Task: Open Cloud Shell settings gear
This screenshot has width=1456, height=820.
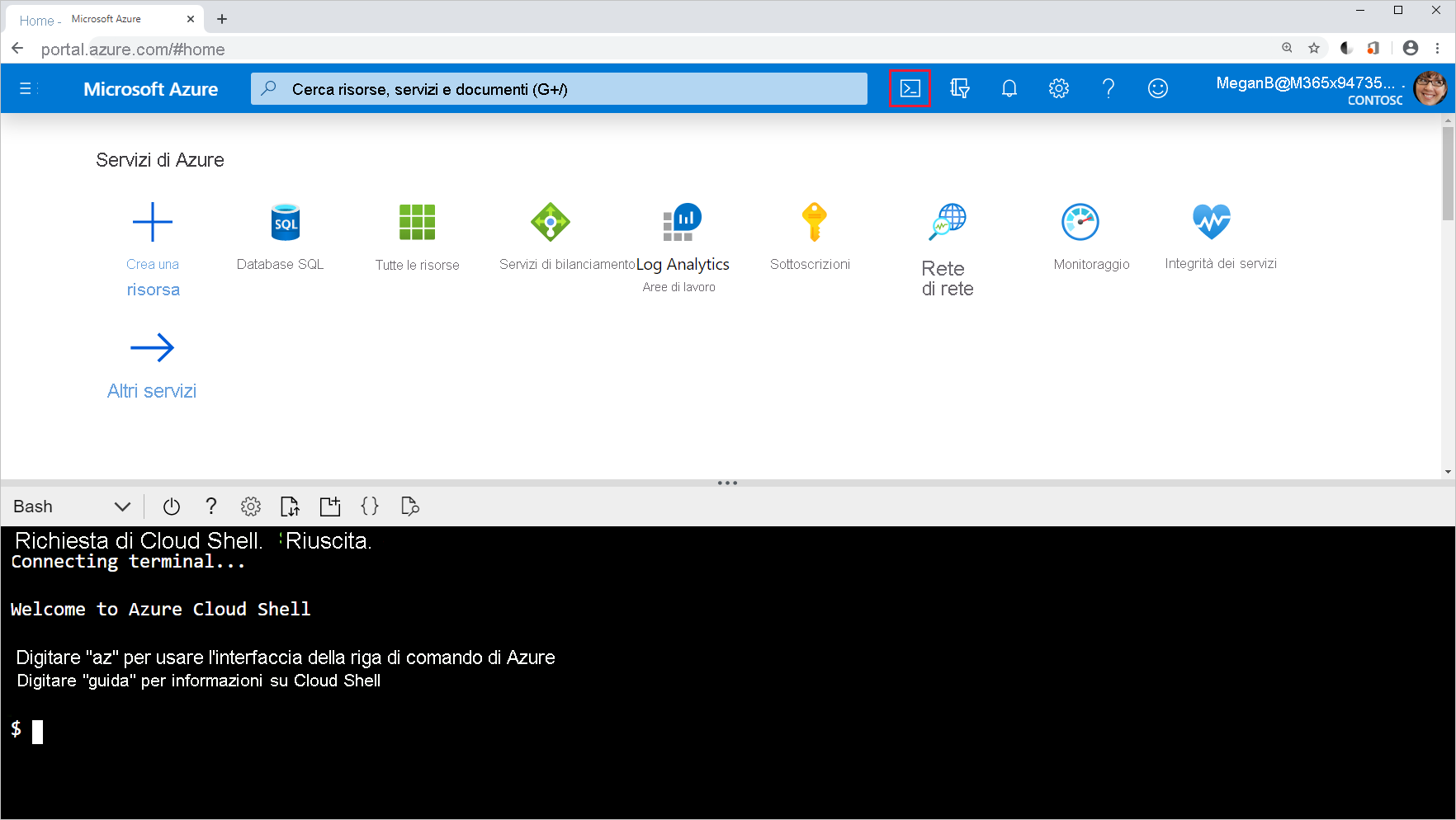Action: 251,507
